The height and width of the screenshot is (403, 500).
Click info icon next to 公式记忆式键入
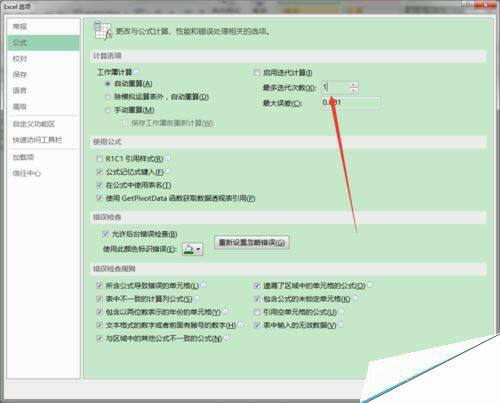click(168, 171)
